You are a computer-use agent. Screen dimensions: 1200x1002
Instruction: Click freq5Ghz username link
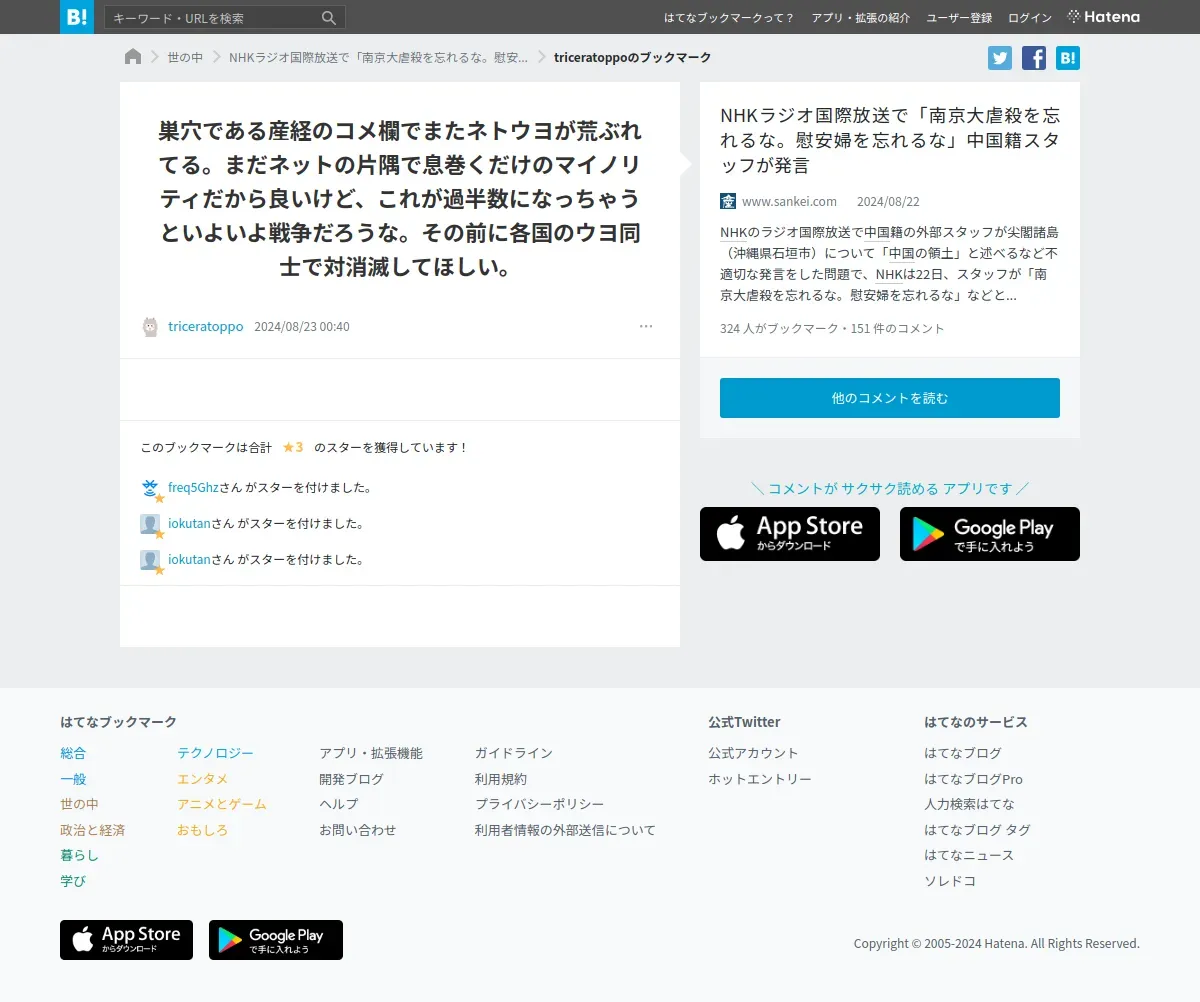coord(193,488)
